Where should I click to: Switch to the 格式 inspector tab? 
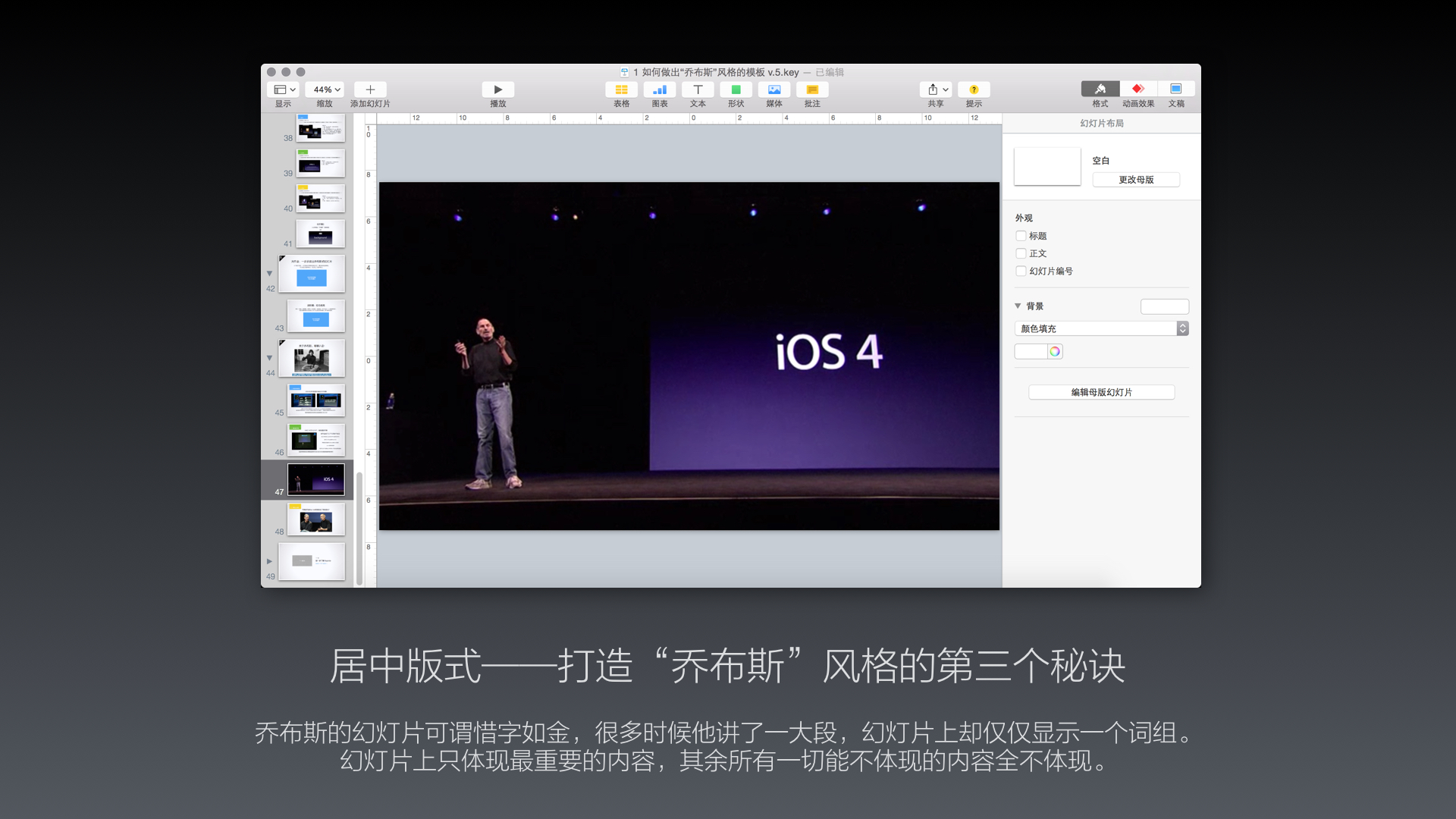point(1100,89)
